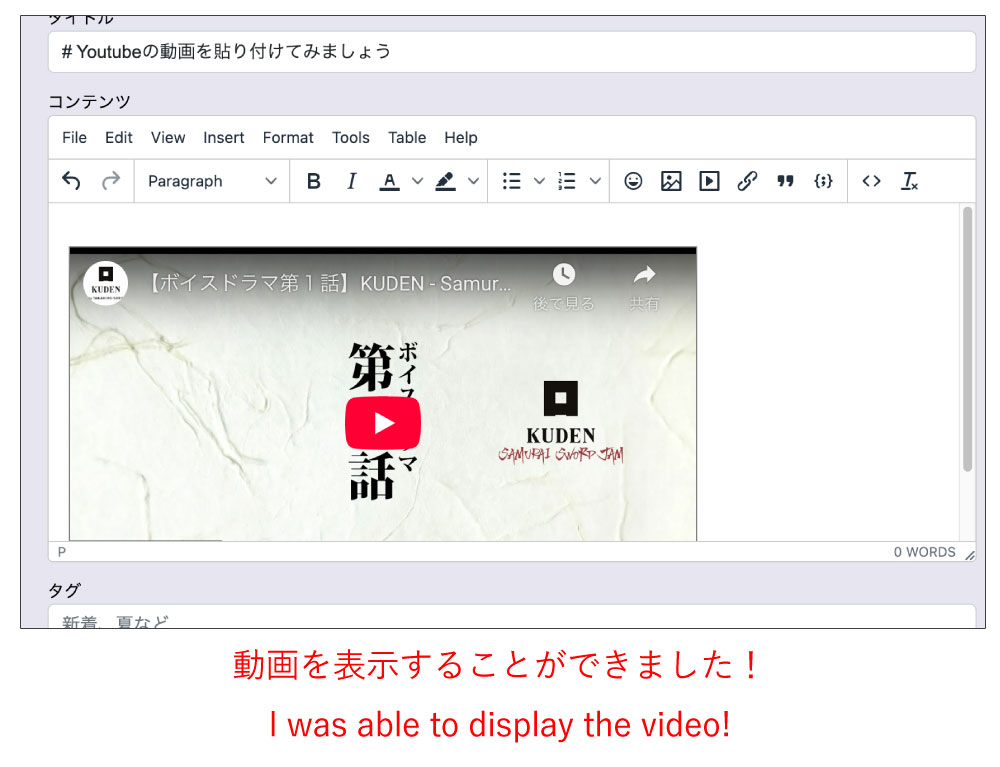Click the P element path
Screen dimensions: 1000x767
point(62,552)
